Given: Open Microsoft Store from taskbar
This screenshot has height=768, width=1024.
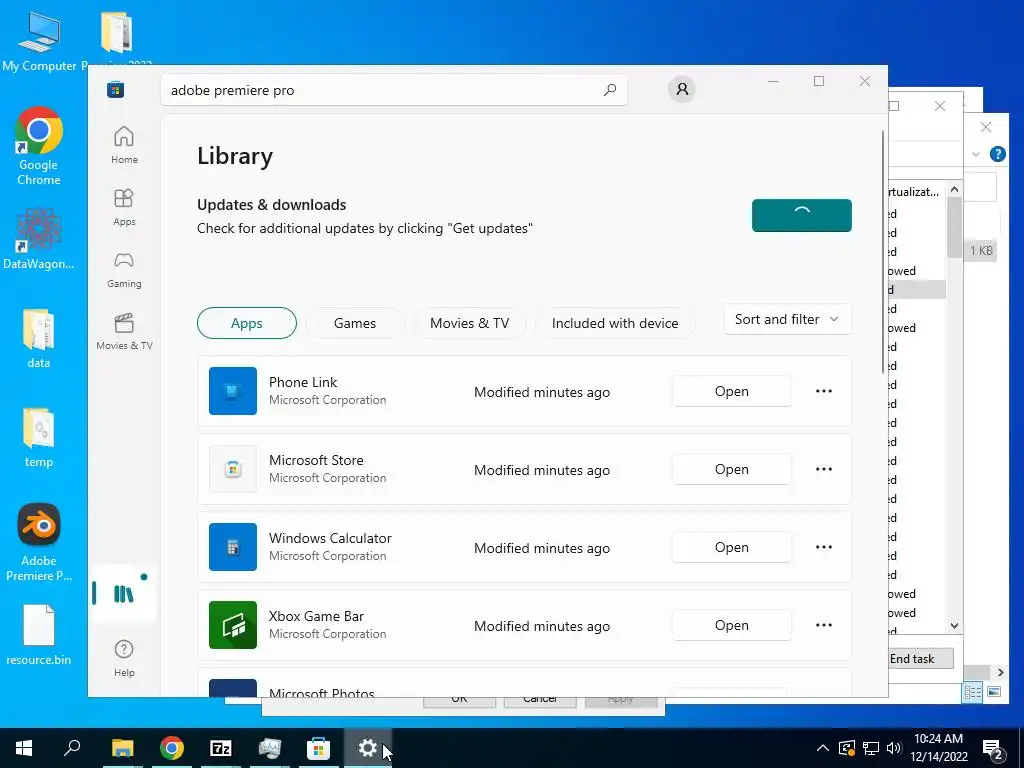Looking at the screenshot, I should (318, 748).
